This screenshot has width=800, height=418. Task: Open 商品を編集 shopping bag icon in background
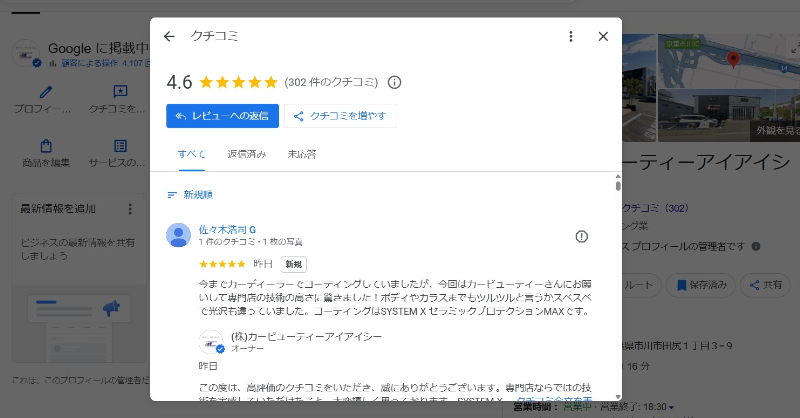46,146
